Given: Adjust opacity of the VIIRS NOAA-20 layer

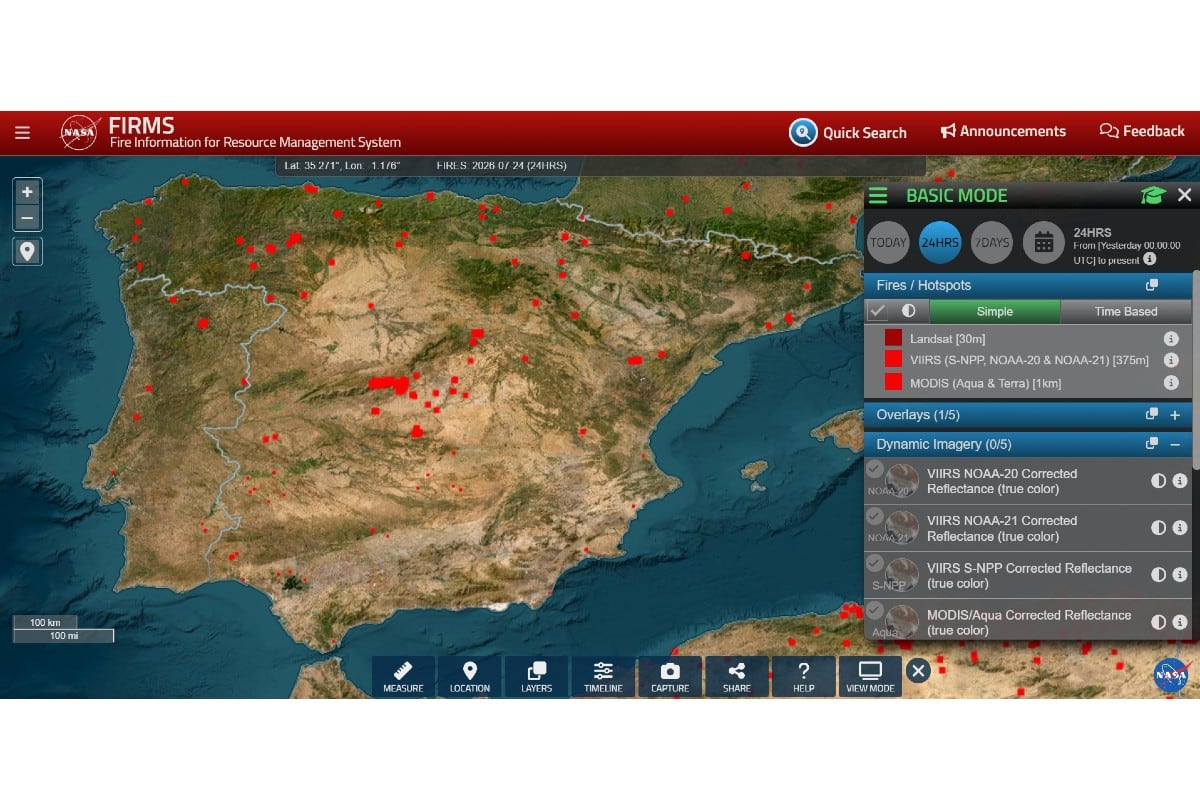Looking at the screenshot, I should [1159, 481].
